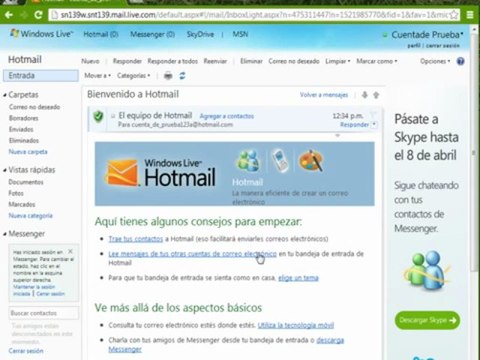Screen dimensions: 480x360
Task: Open the Fotos quick view
Action: click(x=16, y=193)
